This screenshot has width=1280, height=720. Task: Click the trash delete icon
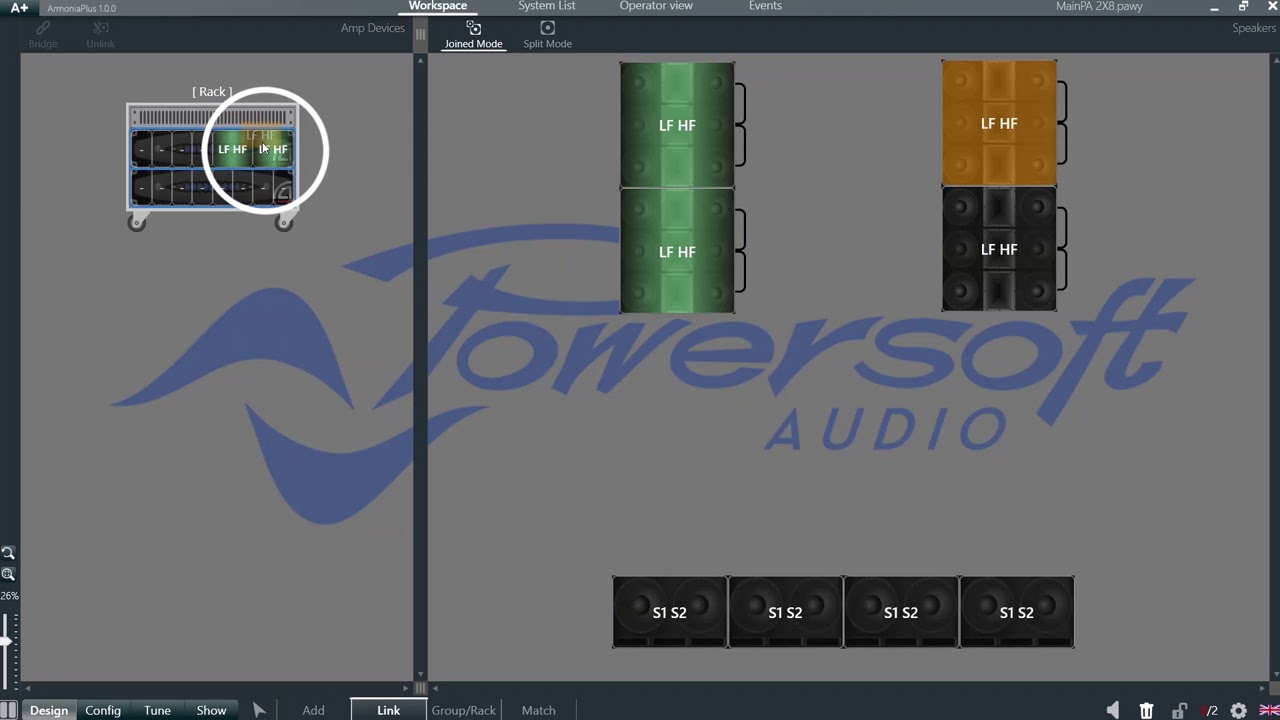point(1146,710)
